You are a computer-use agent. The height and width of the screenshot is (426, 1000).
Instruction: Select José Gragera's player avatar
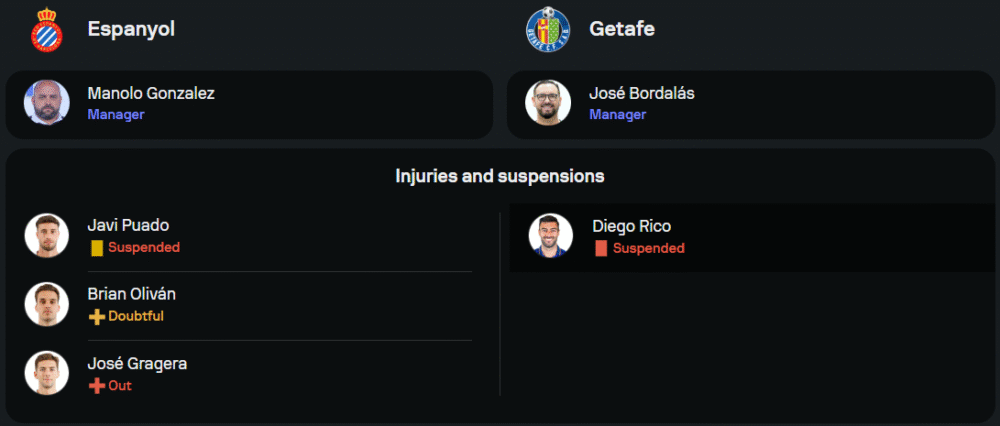[x=47, y=373]
